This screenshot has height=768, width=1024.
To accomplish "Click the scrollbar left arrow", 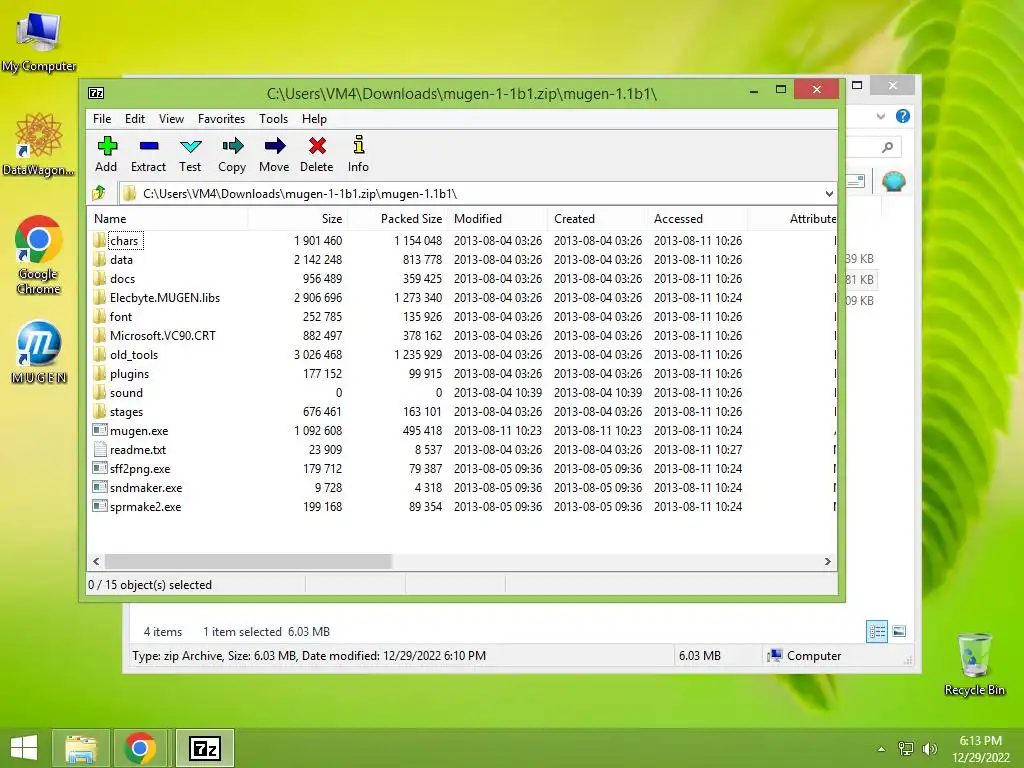I will click(x=96, y=561).
